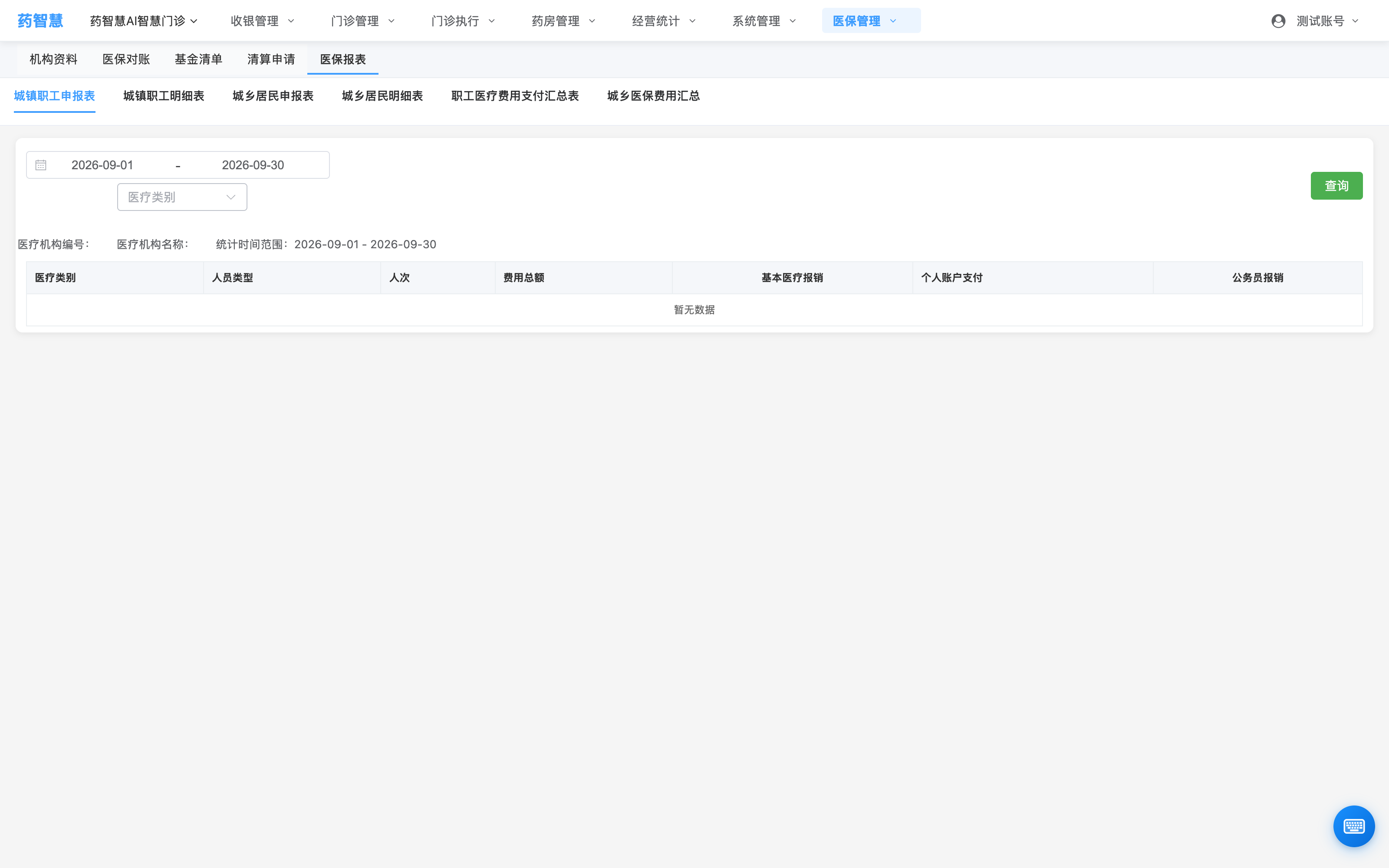The width and height of the screenshot is (1389, 868).
Task: Click the 暂无数据 empty table message
Action: pos(694,310)
